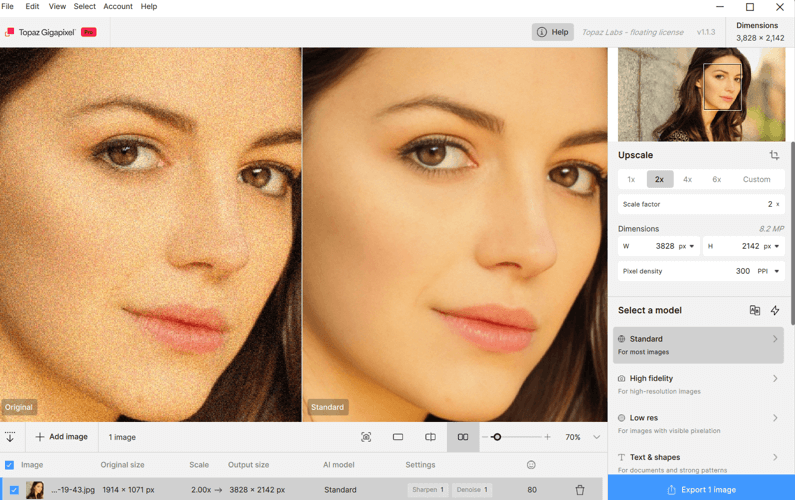The height and width of the screenshot is (500, 795).
Task: Click the zoom slider handle
Action: (x=497, y=437)
